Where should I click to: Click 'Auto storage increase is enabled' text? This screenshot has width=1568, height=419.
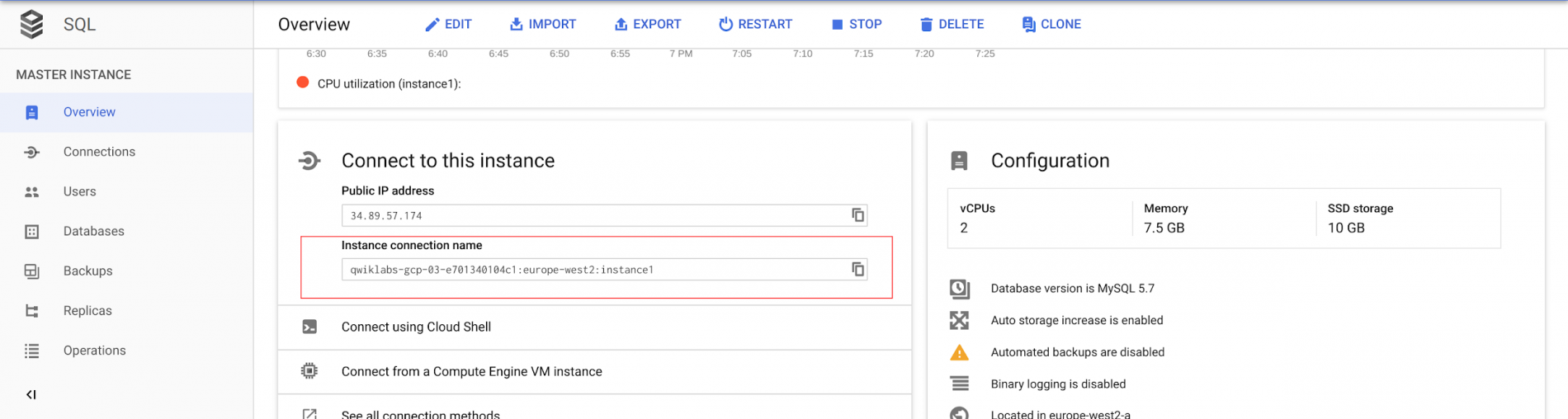tap(1077, 320)
